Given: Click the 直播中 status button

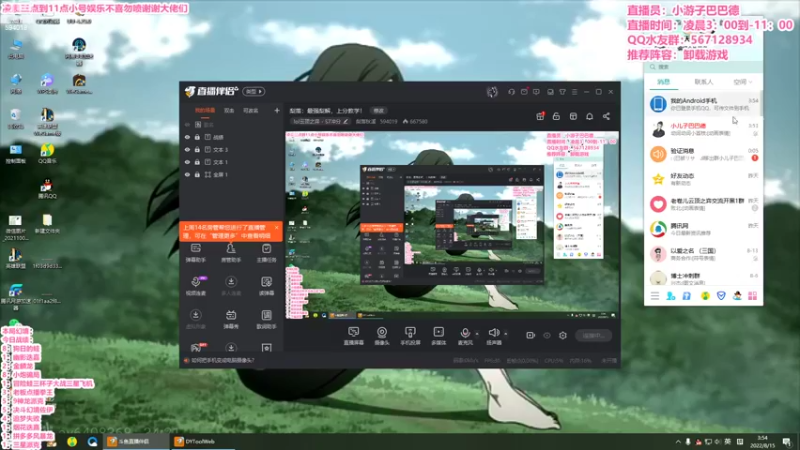Looking at the screenshot, I should [x=593, y=335].
